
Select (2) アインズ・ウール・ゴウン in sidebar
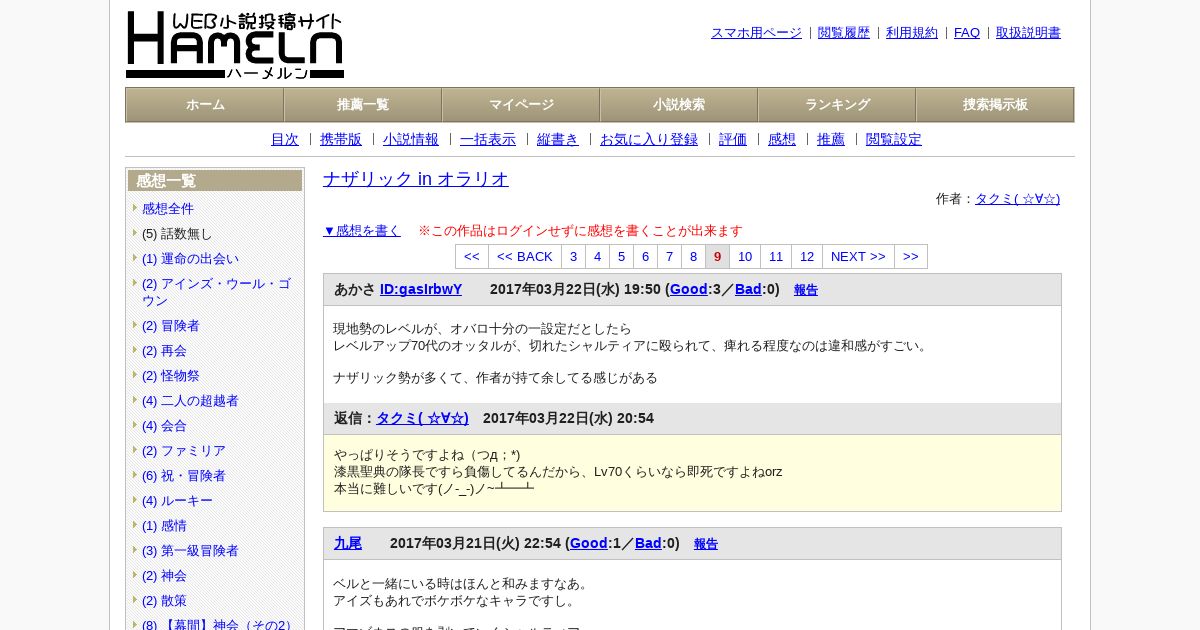(x=216, y=292)
